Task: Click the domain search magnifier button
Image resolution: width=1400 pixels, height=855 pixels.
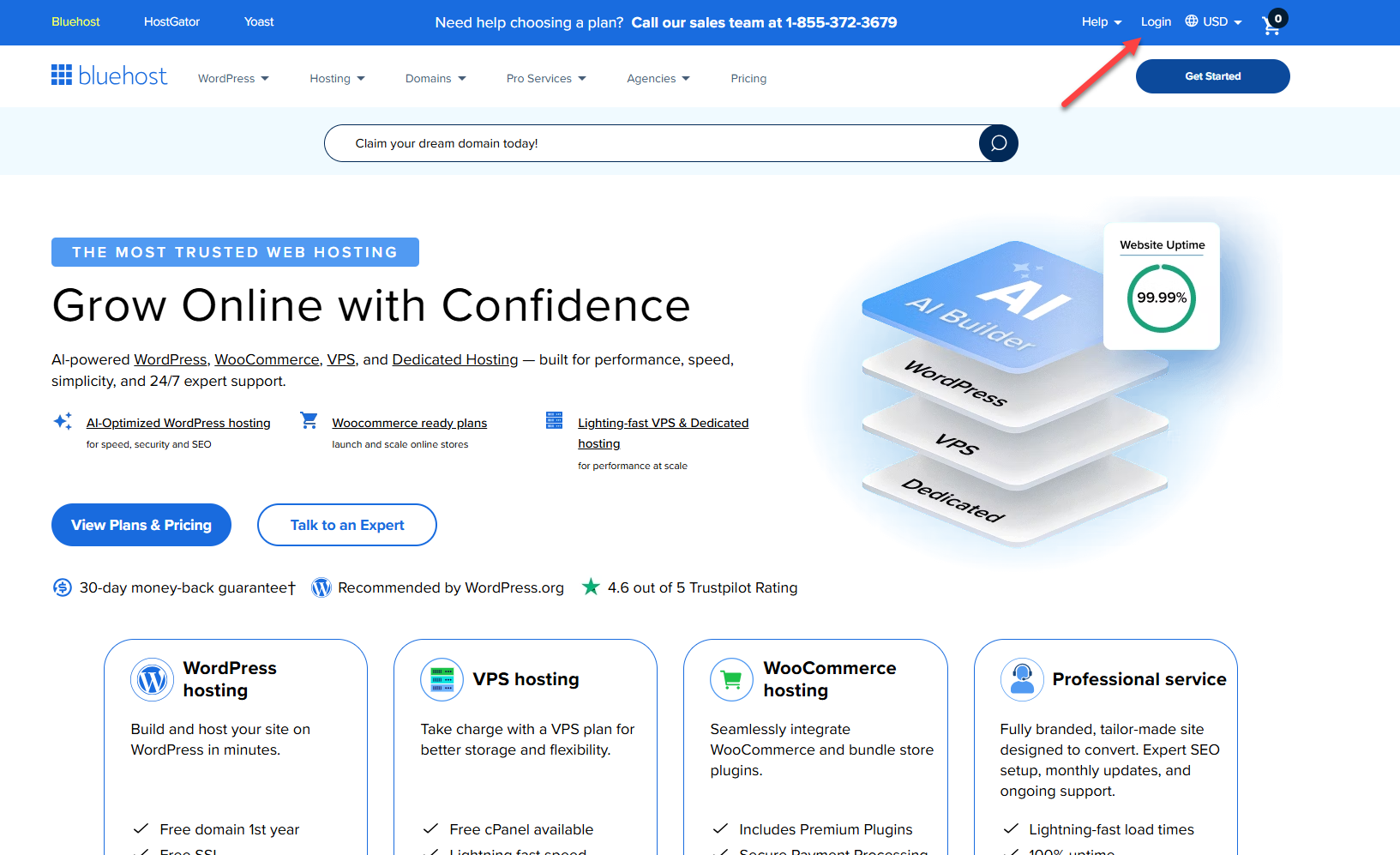Action: 998,143
